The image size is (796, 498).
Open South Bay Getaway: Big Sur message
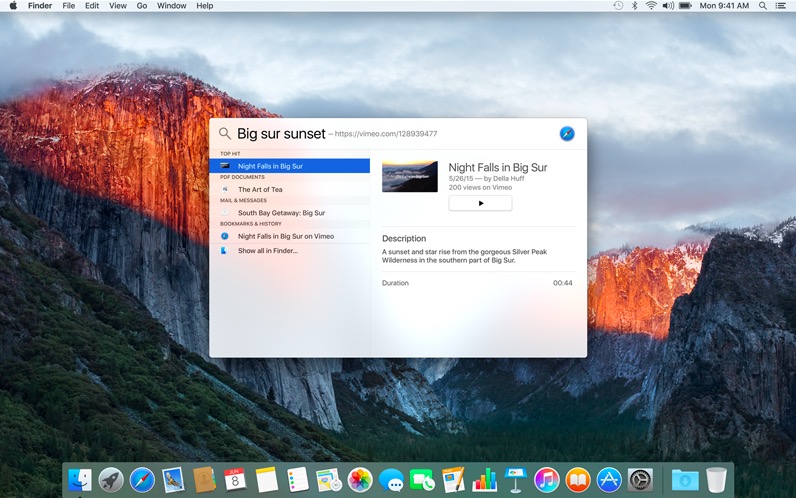tap(281, 213)
